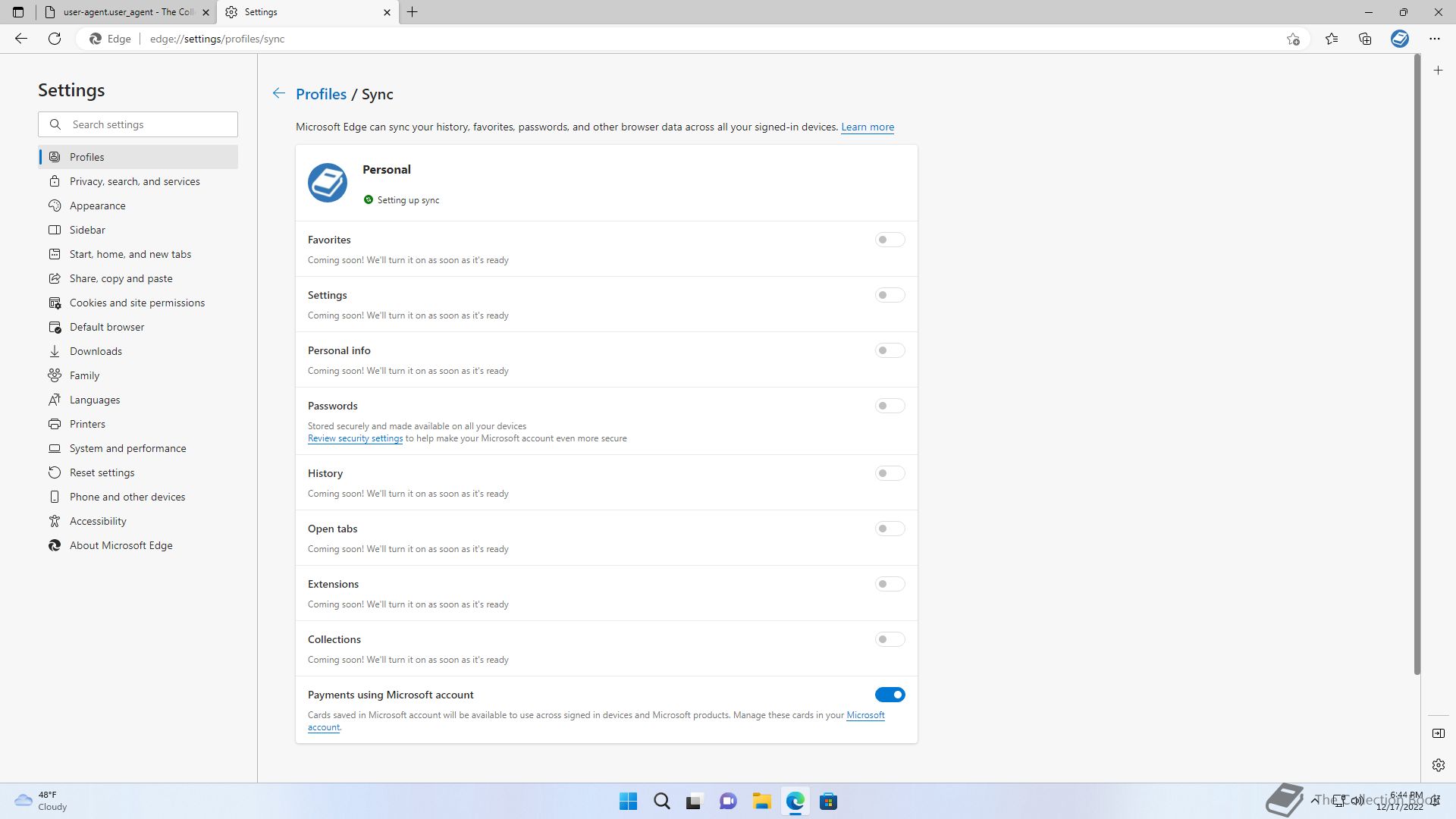Screen dimensions: 1456x819
Task: Open Family settings
Action: (x=138, y=375)
